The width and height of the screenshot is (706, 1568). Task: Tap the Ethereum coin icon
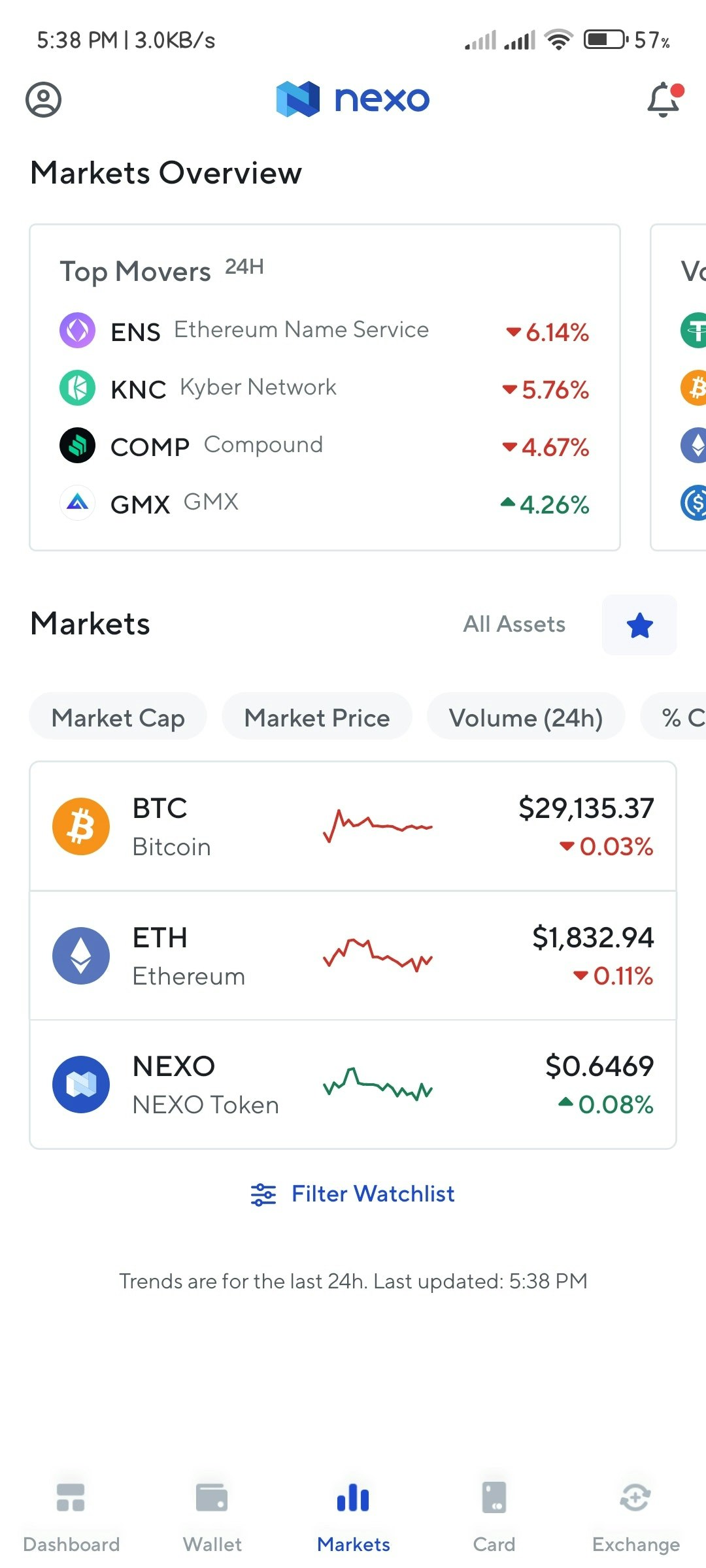click(x=81, y=955)
